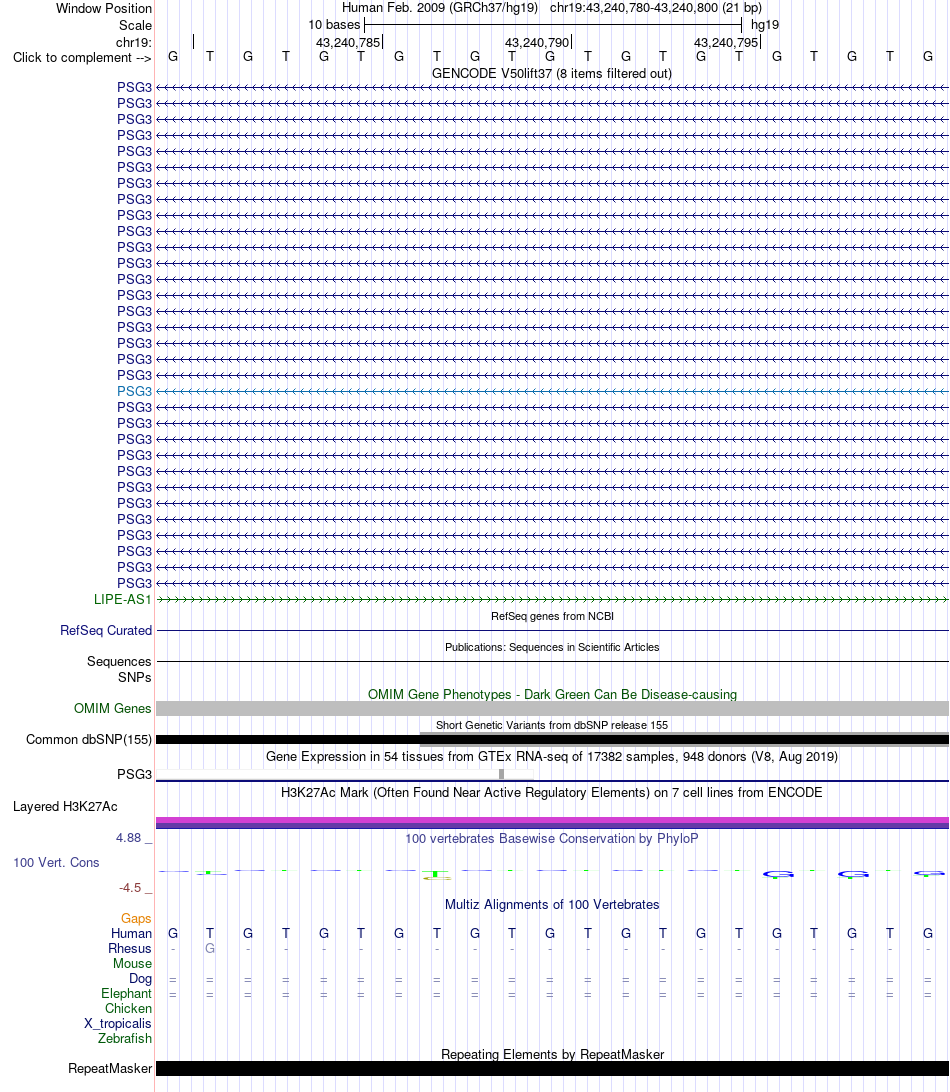The image size is (950, 1092).
Task: Open the 100 Vert. Cons track label
Action: (x=56, y=862)
